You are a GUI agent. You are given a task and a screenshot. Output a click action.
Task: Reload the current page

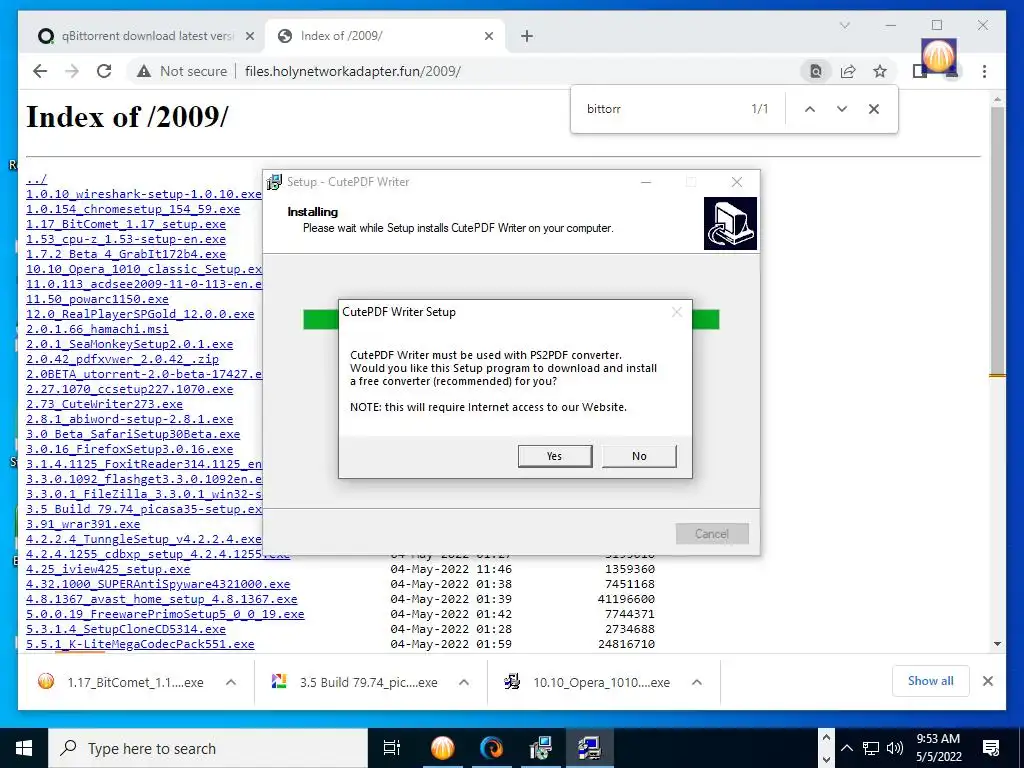coord(104,71)
